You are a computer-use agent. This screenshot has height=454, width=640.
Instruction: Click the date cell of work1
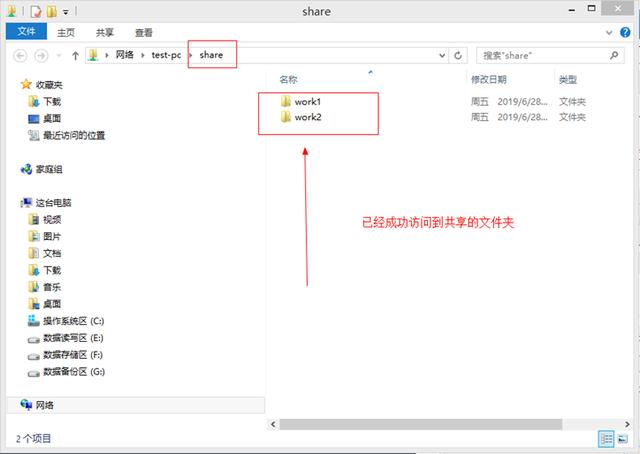[x=509, y=102]
